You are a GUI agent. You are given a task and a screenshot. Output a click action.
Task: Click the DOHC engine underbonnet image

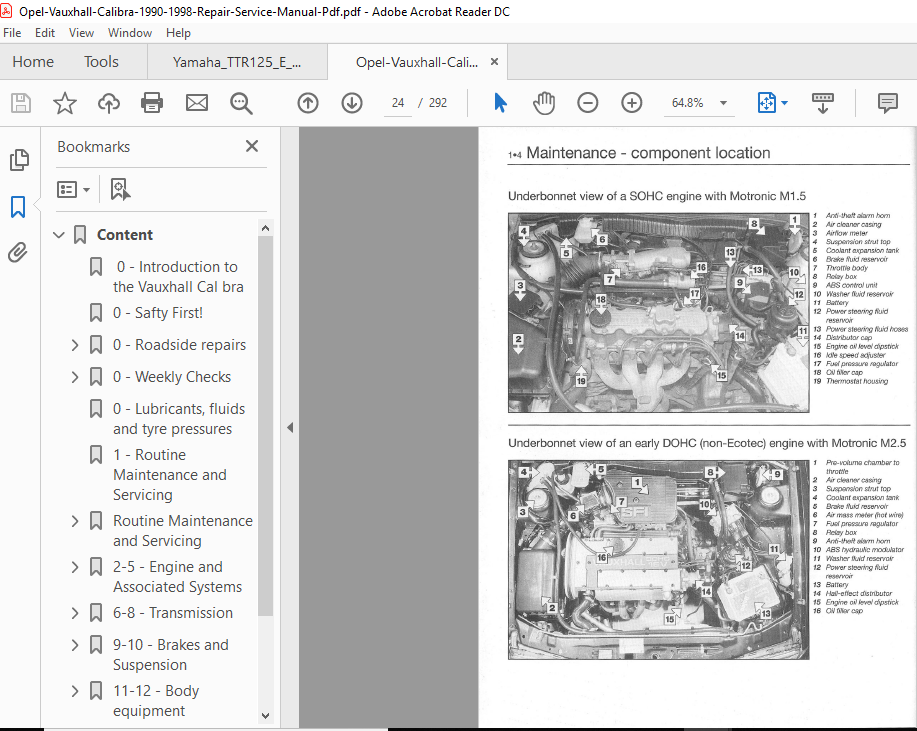pos(659,560)
